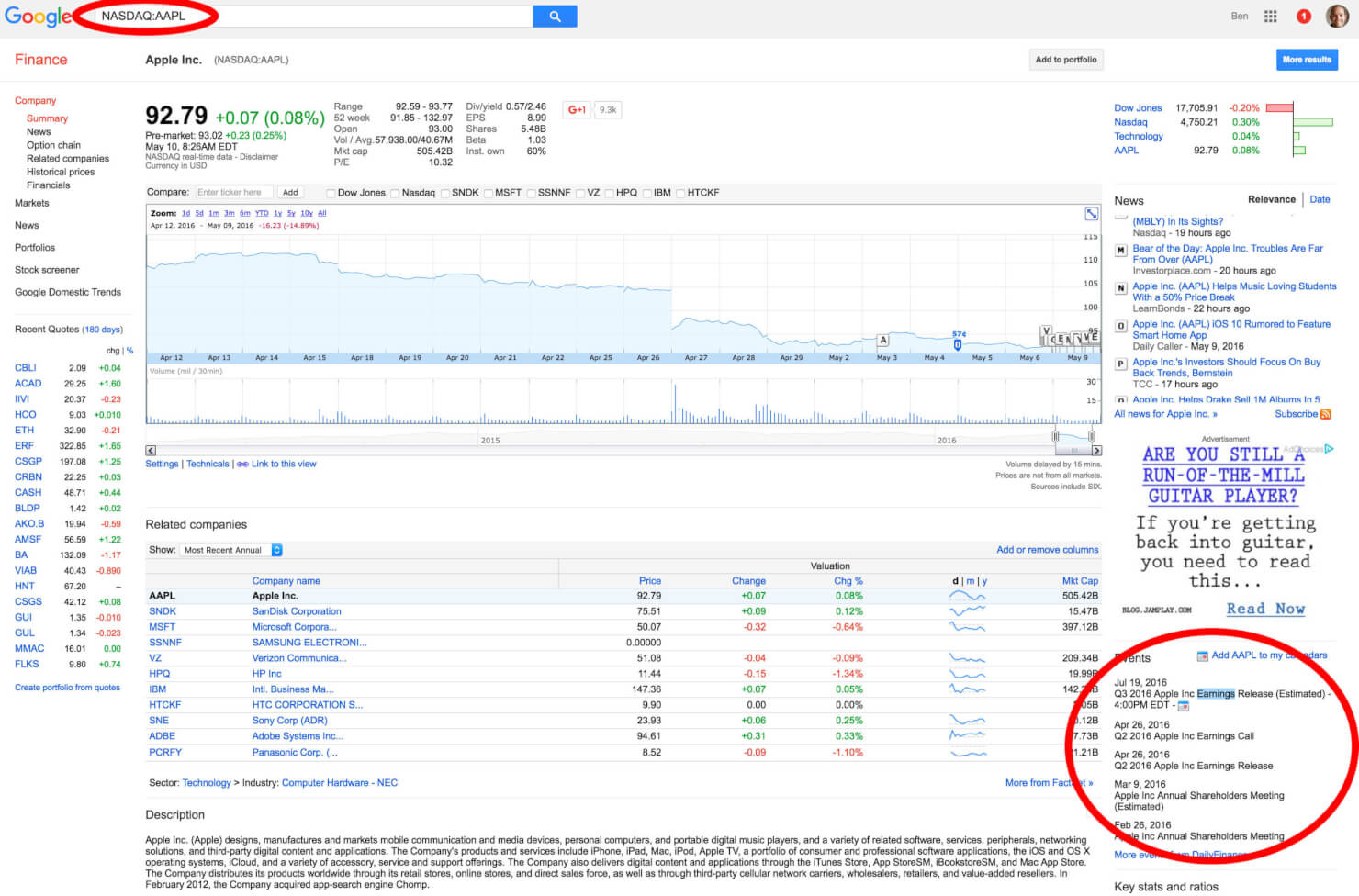Screen dimensions: 1359x896
Task: Click left handle of chart range slider
Action: pos(1055,436)
